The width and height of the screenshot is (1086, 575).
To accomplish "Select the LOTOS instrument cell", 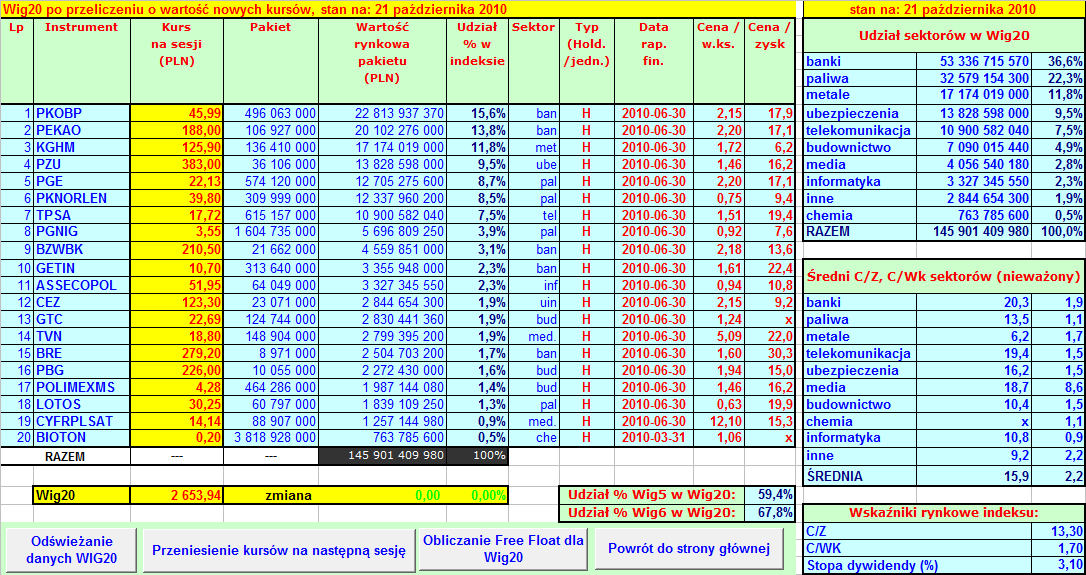I will [82, 404].
